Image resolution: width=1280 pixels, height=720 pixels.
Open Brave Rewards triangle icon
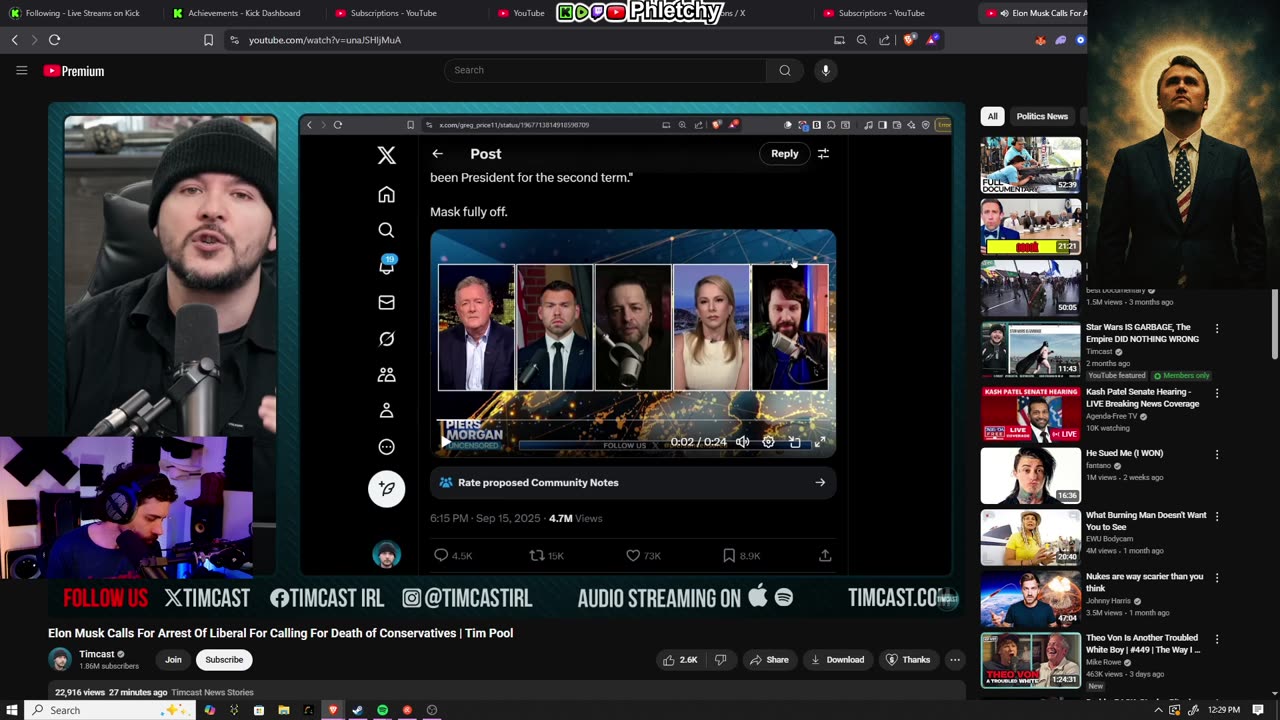932,40
